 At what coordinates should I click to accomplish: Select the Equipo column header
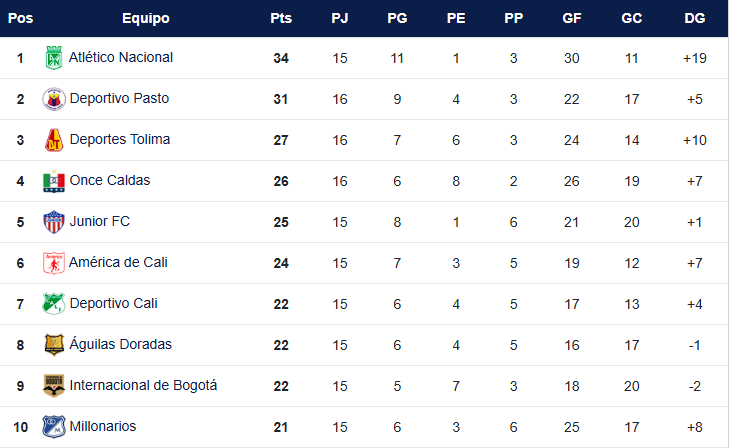[x=145, y=18]
